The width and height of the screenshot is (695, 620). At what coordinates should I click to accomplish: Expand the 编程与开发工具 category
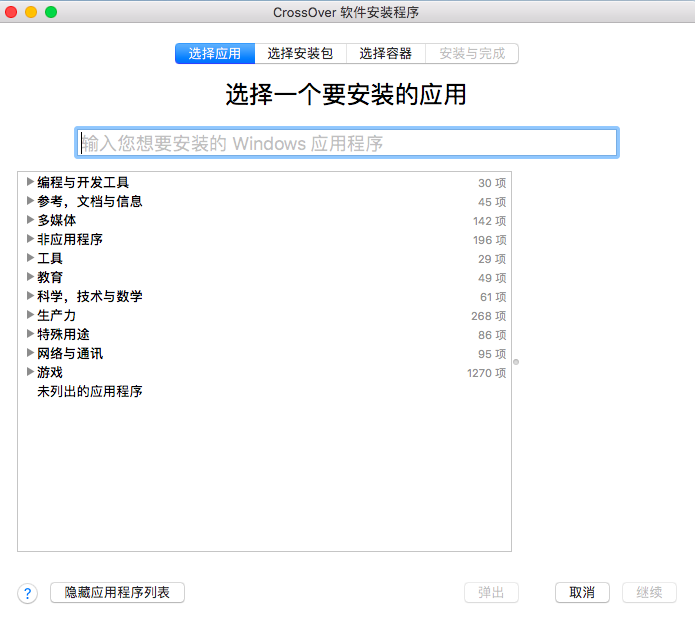tap(30, 182)
